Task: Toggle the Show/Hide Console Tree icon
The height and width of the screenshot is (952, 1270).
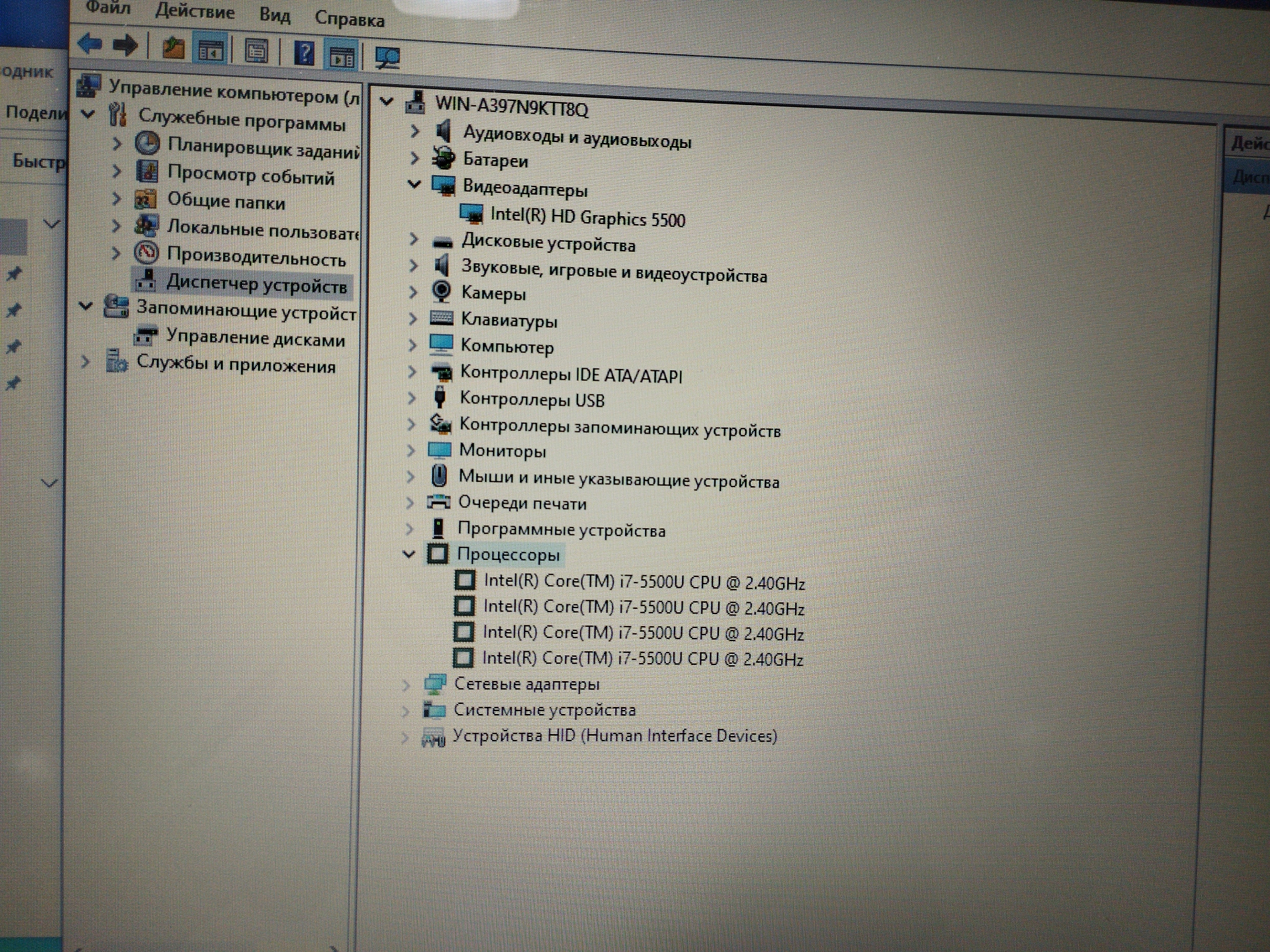Action: [211, 50]
